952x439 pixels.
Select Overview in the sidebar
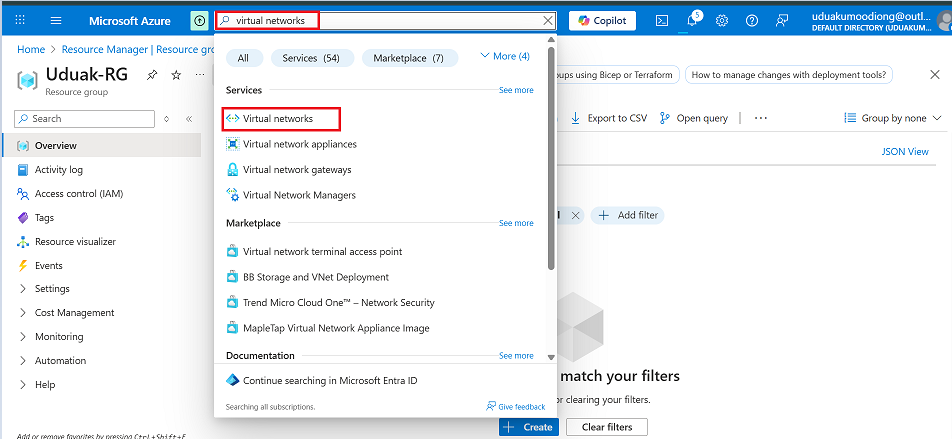[x=101, y=146]
